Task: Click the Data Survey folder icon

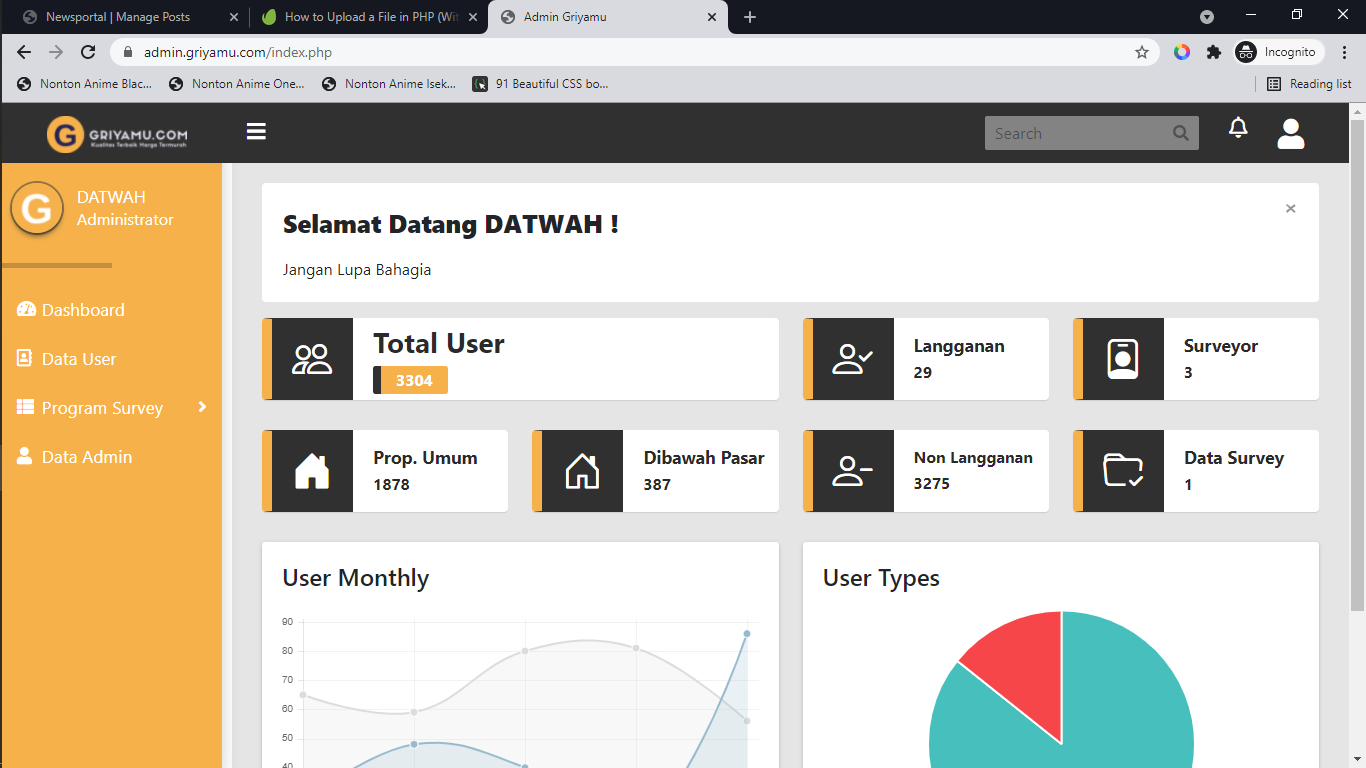Action: click(x=1123, y=471)
